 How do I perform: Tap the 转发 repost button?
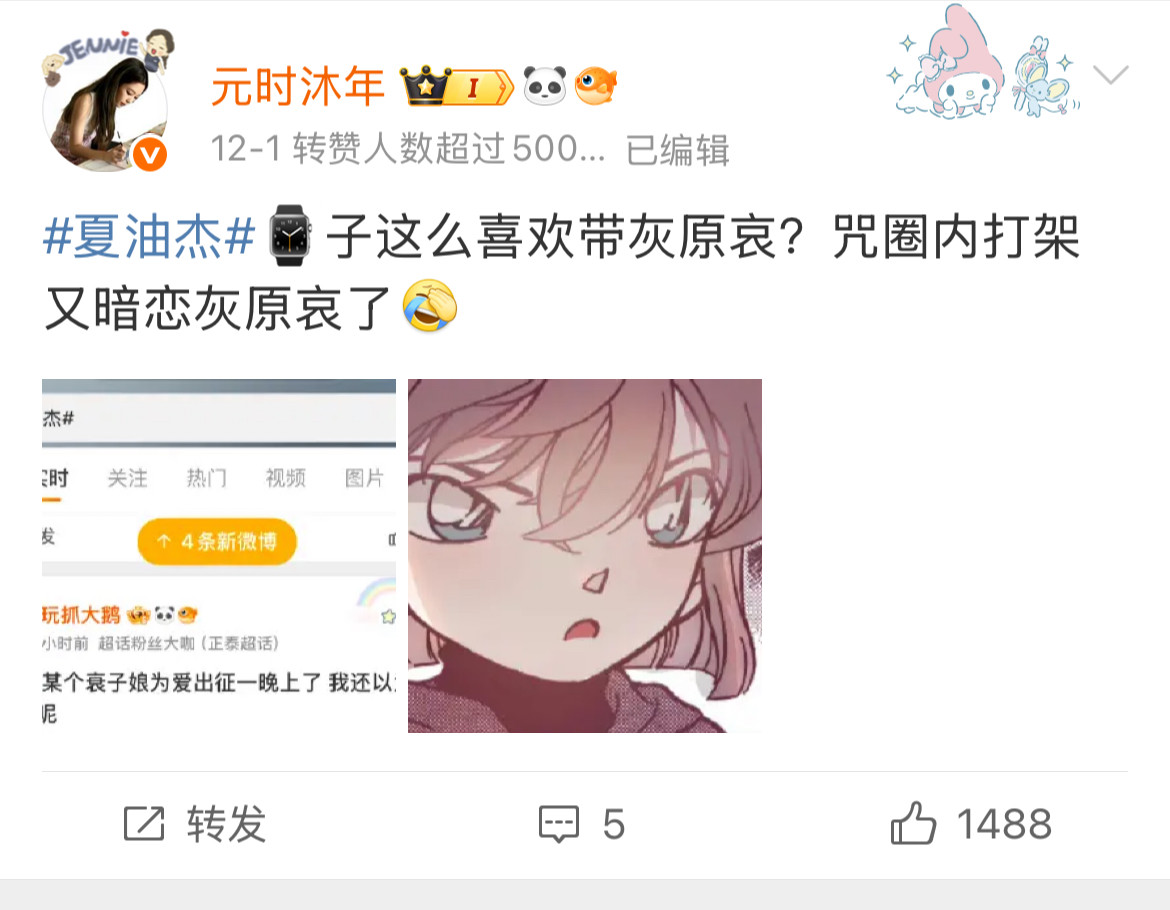click(195, 824)
